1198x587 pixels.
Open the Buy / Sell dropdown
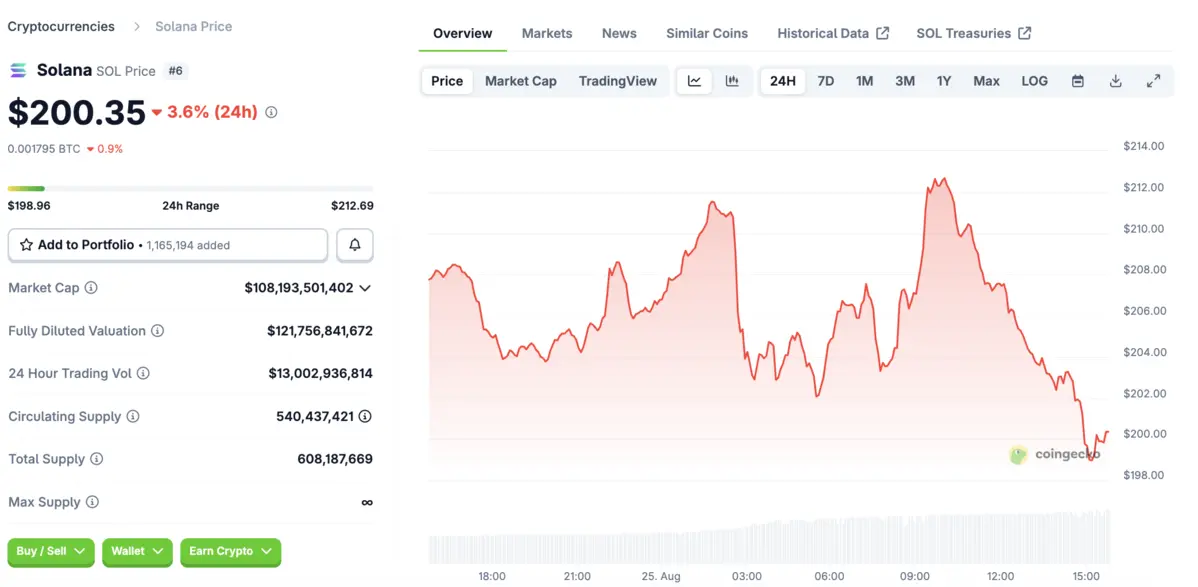tap(51, 551)
